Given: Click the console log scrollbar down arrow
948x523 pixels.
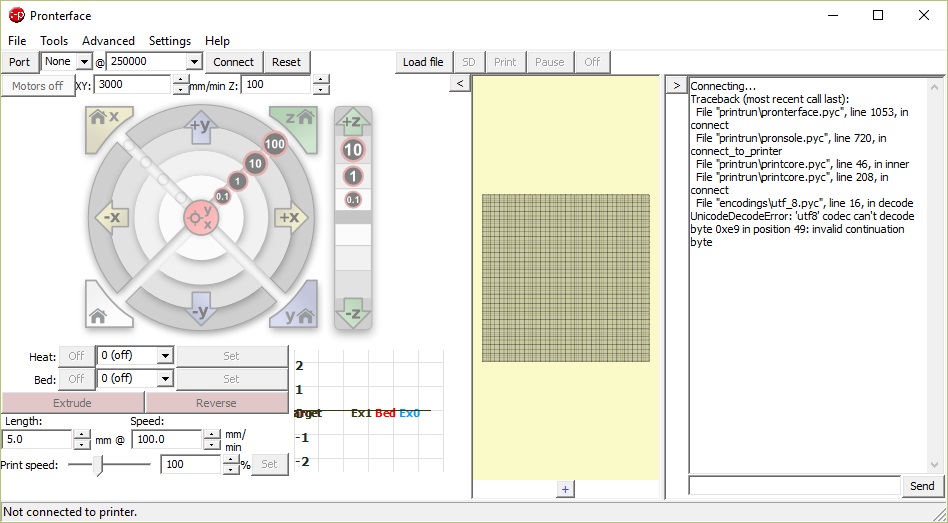Looking at the screenshot, I should [x=935, y=466].
